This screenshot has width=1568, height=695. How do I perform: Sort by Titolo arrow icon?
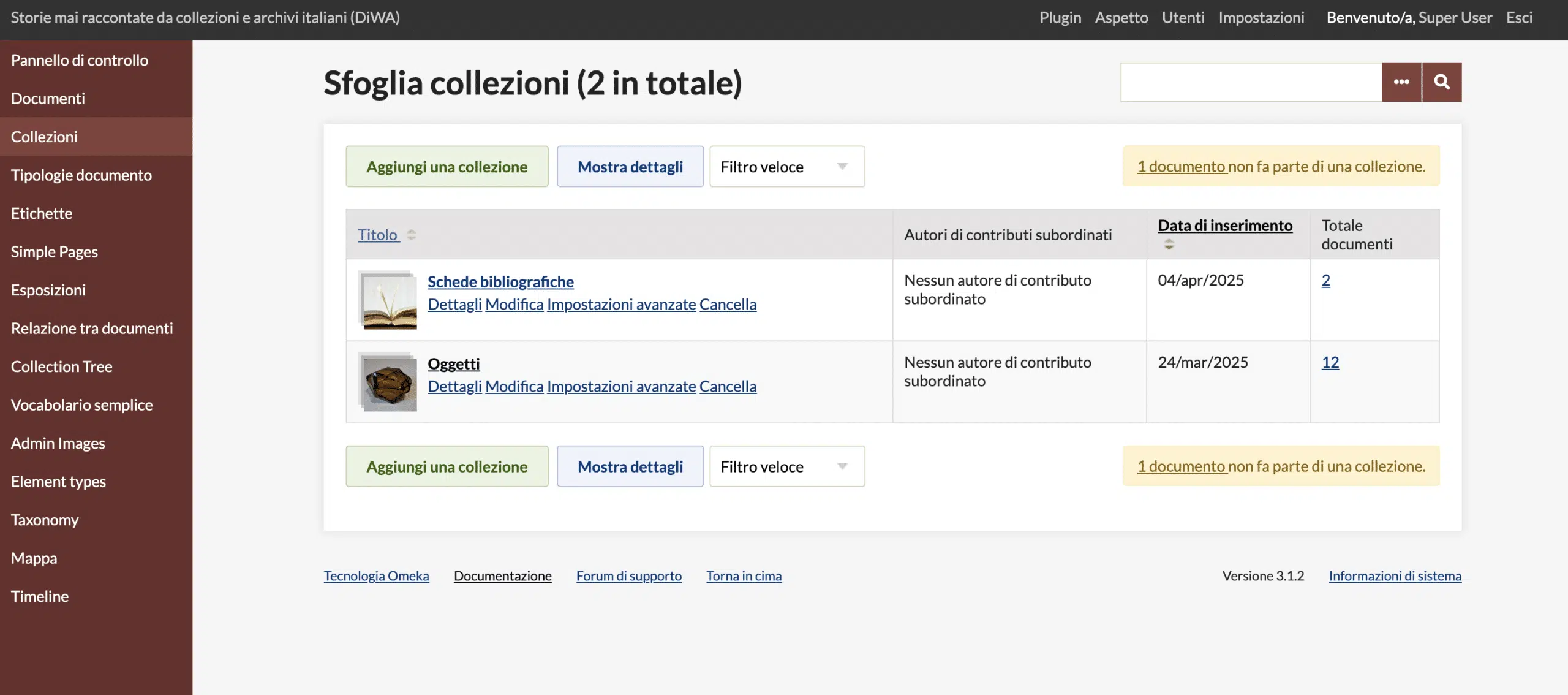[x=412, y=235]
